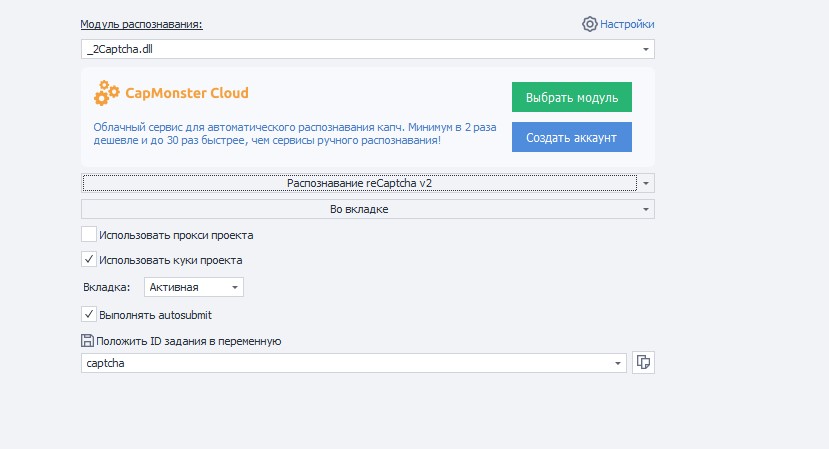The width and height of the screenshot is (829, 449).
Task: Expand the captcha variable dropdown arrow
Action: [617, 363]
